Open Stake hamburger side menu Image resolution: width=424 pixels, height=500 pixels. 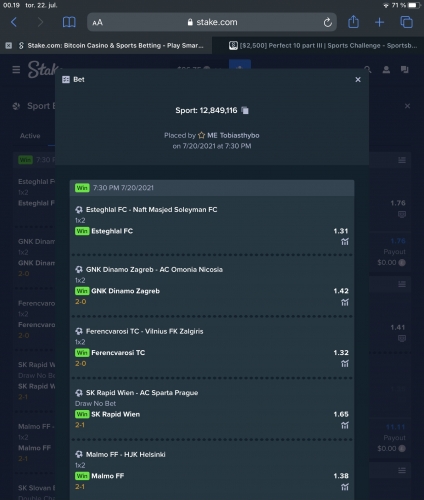(x=16, y=70)
